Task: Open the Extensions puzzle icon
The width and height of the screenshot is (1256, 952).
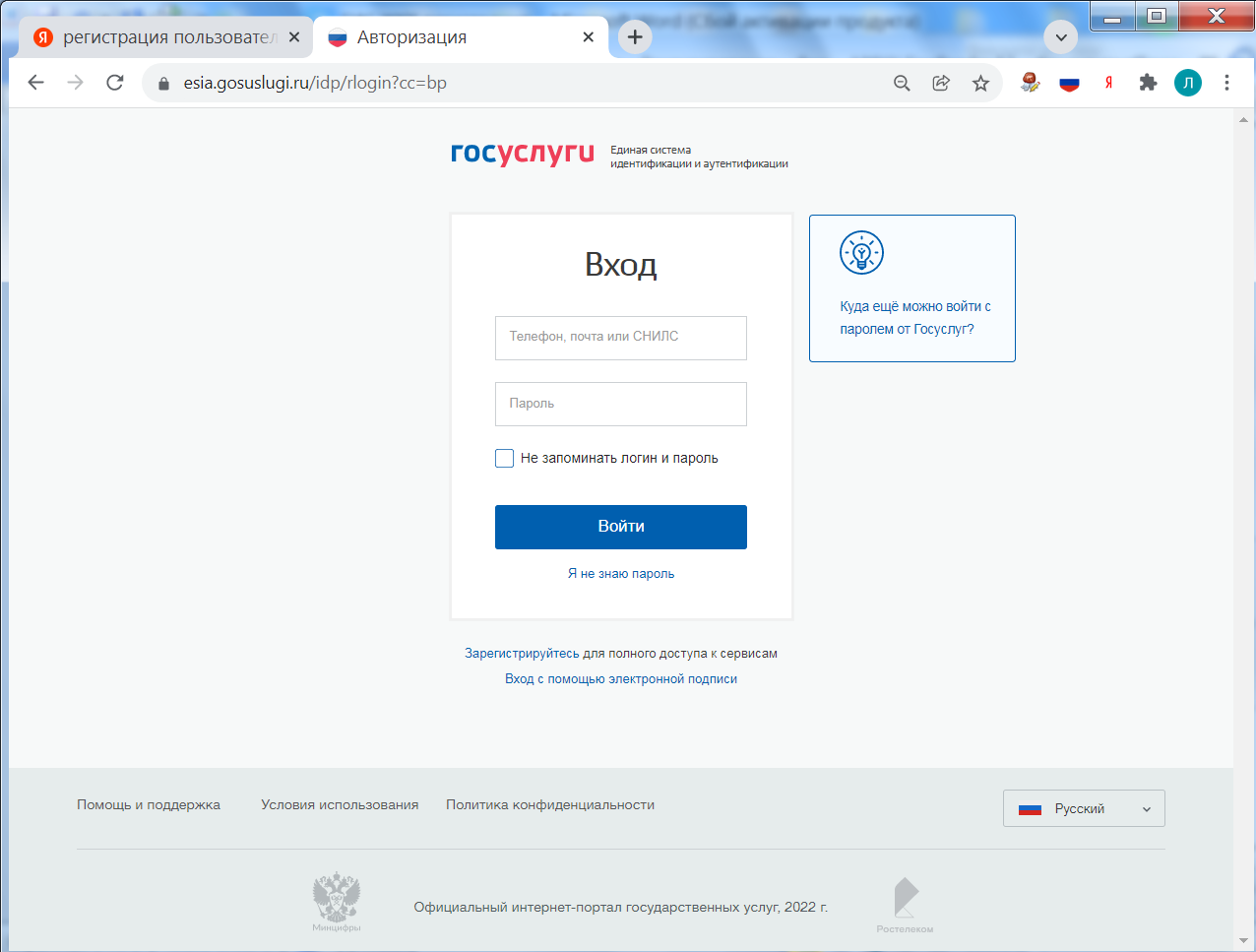Action: click(1148, 84)
